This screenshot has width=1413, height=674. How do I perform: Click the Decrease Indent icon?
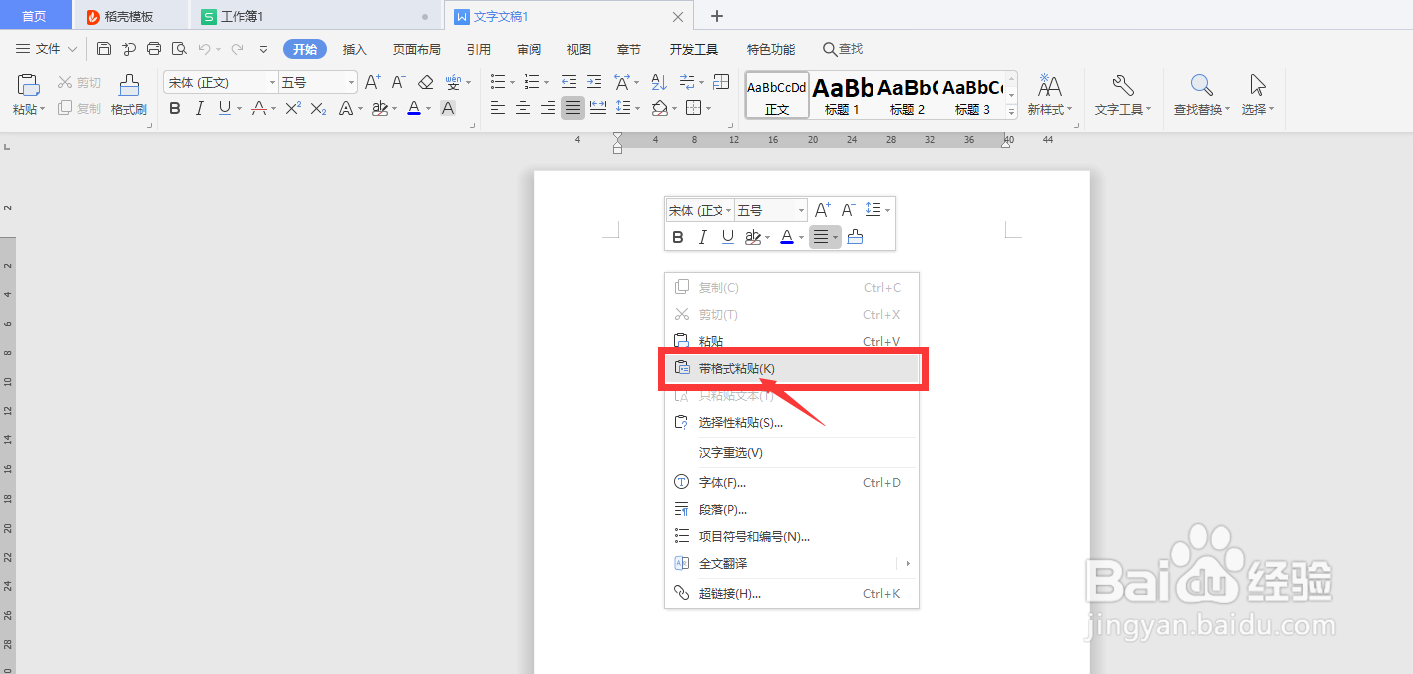point(568,81)
